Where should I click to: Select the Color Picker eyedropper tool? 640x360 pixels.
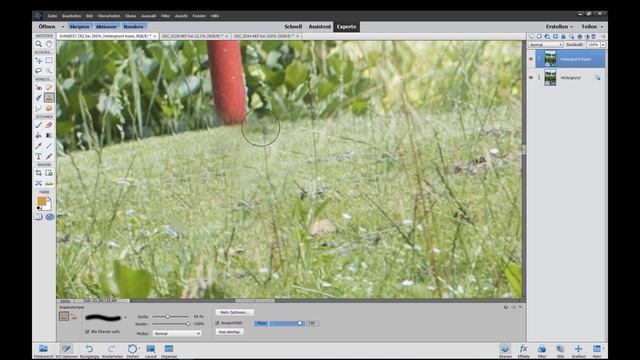pyautogui.click(x=38, y=146)
